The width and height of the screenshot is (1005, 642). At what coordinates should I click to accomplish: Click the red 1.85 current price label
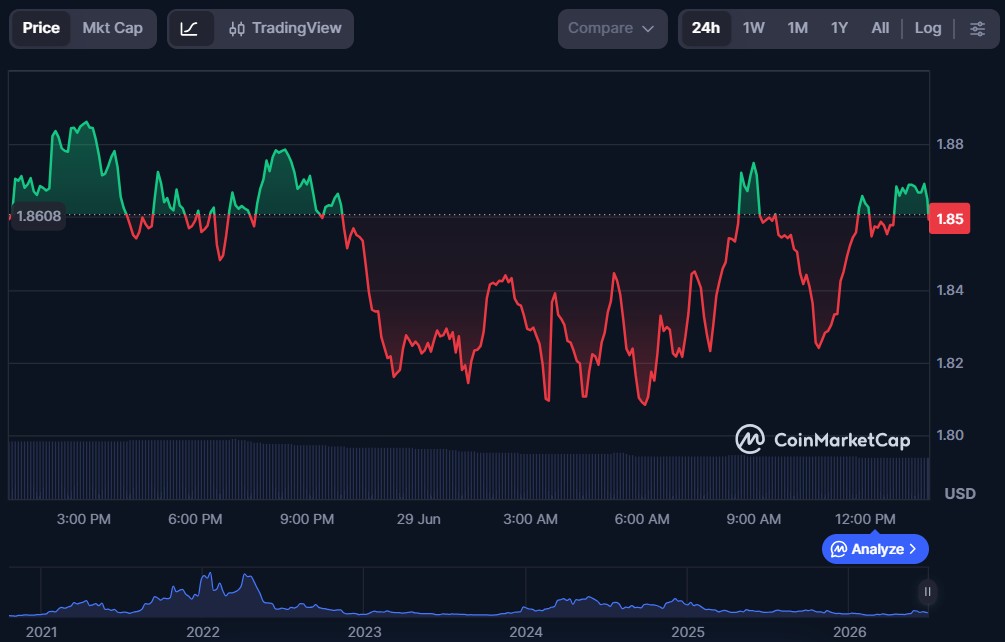click(x=949, y=218)
